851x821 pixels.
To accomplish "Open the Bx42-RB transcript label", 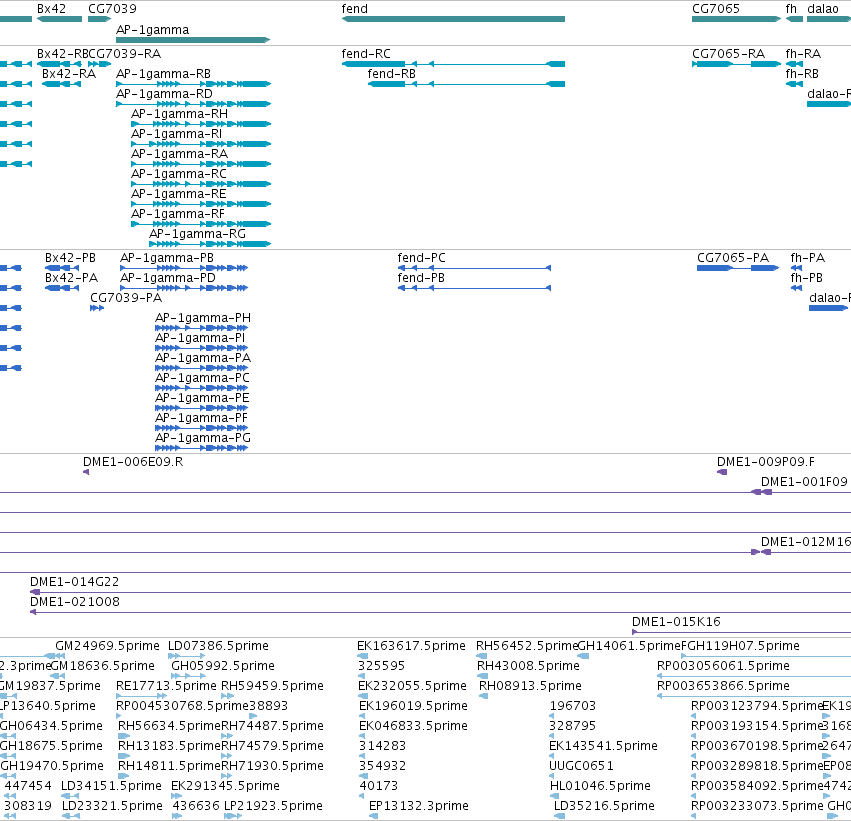I will (x=62, y=54).
